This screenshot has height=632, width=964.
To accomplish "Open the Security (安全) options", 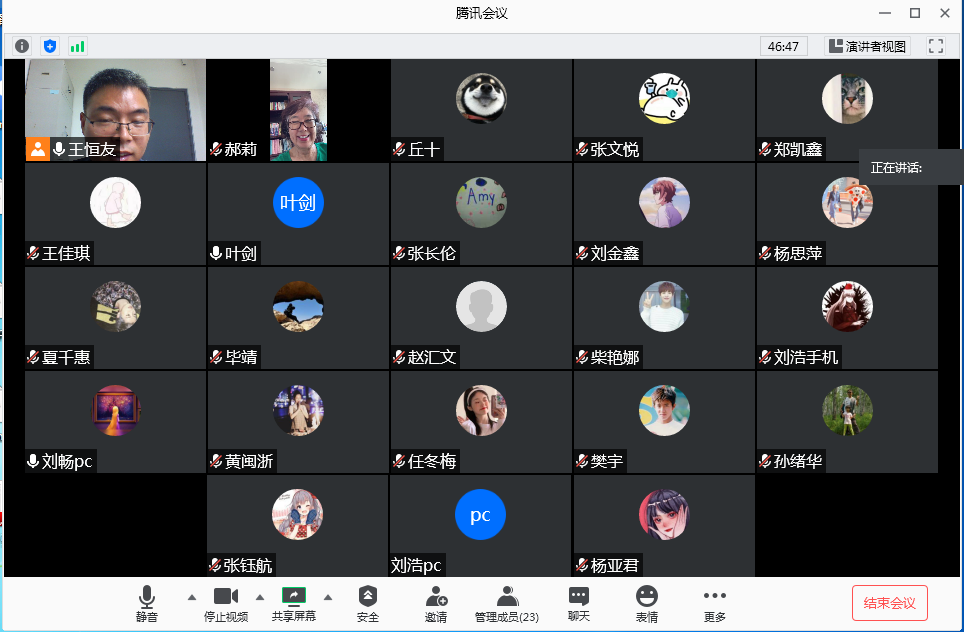I will (368, 604).
